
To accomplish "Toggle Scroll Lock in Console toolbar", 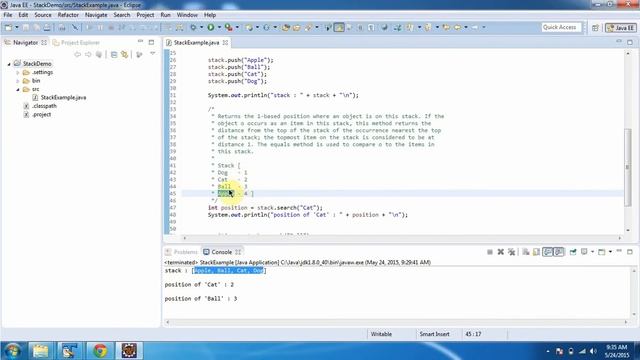I will pos(536,252).
